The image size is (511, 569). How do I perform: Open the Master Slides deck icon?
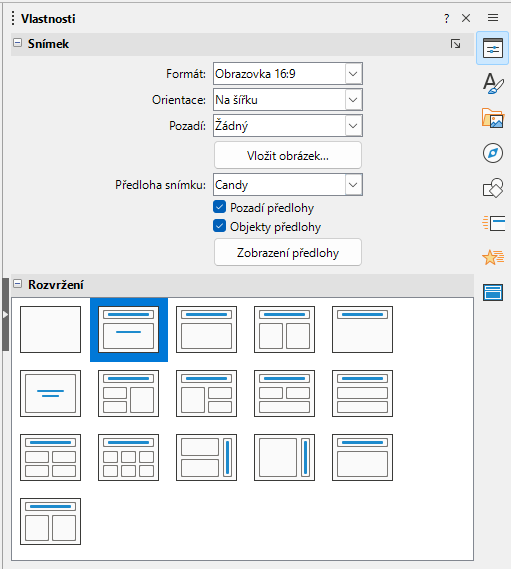(x=492, y=292)
